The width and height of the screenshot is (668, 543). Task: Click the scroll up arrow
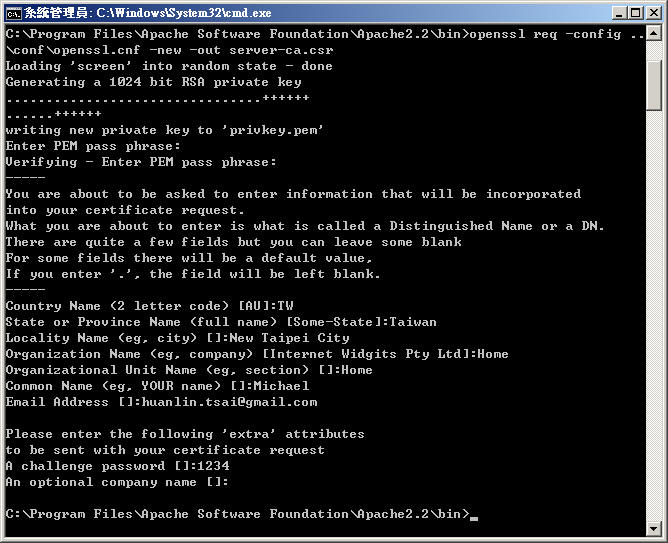coord(654,34)
